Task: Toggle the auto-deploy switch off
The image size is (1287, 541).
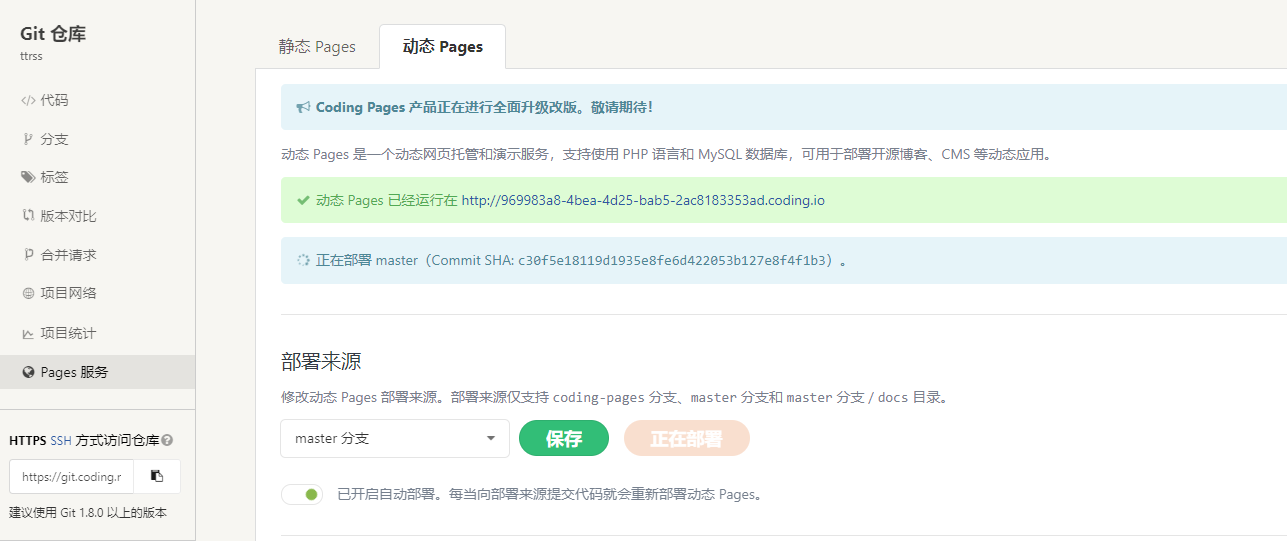Action: click(302, 494)
